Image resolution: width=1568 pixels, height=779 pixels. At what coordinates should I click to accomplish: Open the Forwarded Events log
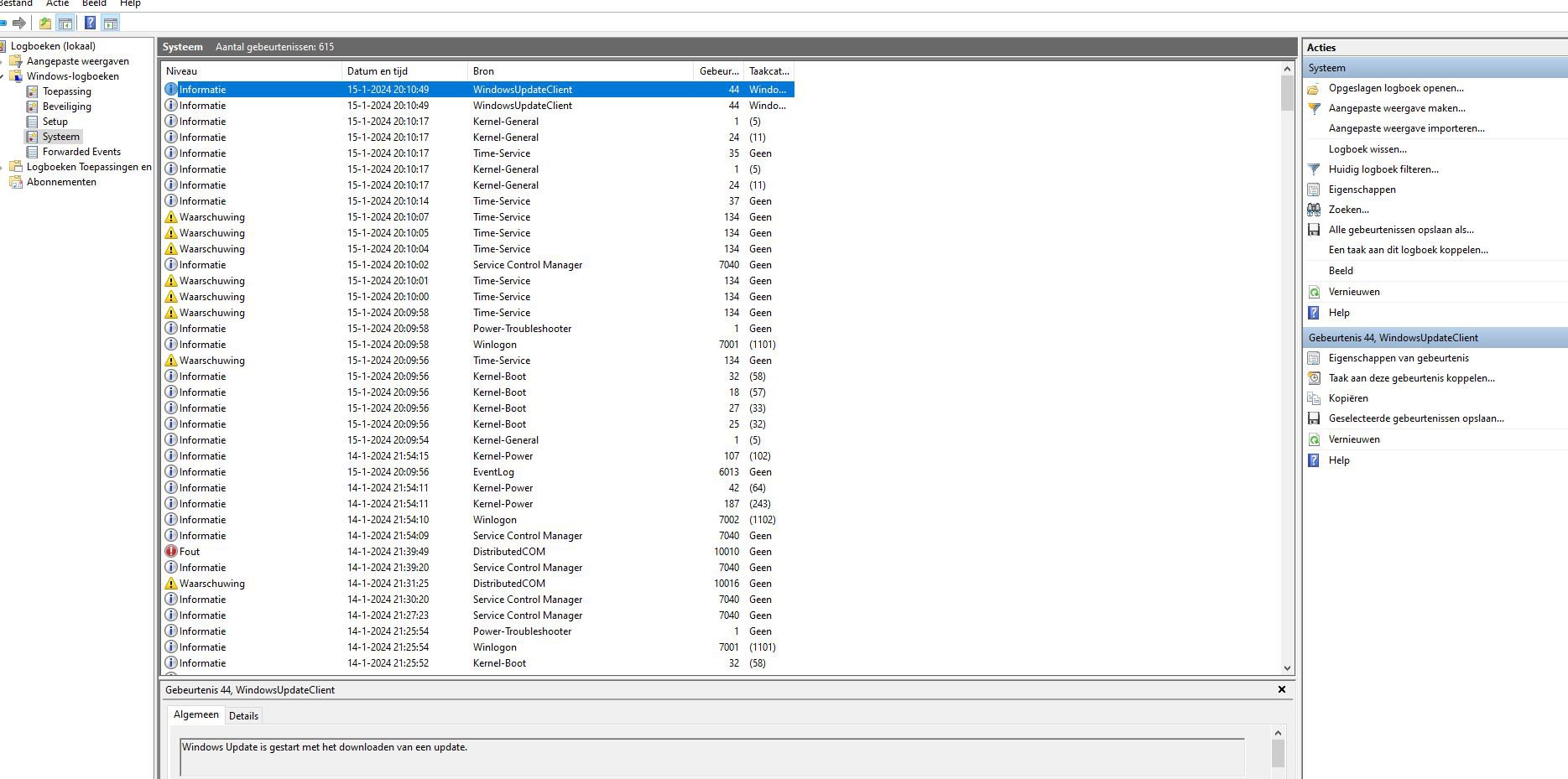(x=81, y=152)
